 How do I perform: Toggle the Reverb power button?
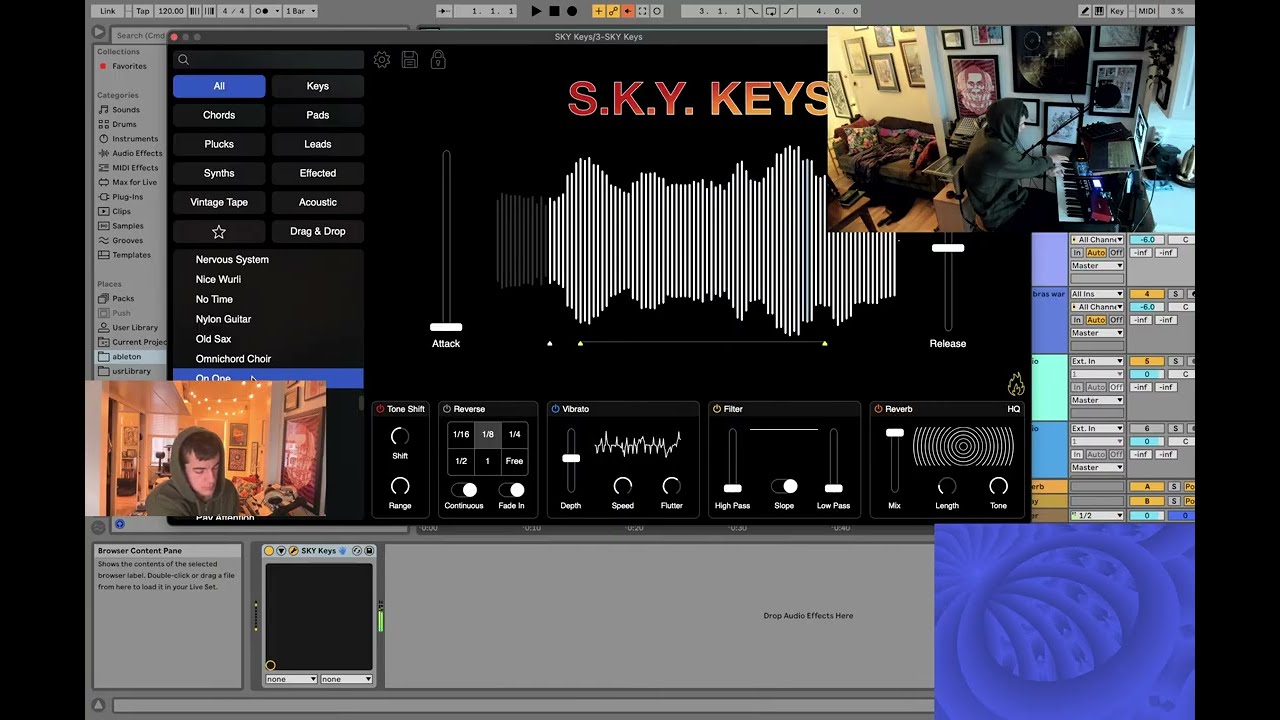click(878, 409)
